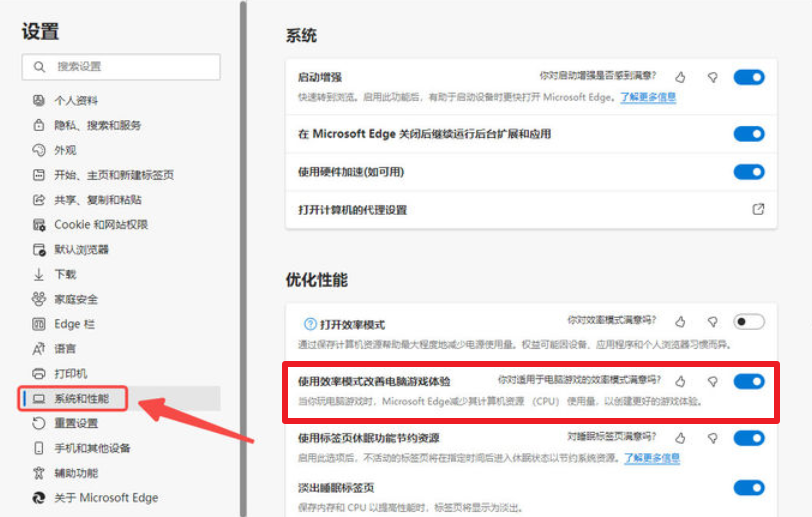Click the help icon beside 打开效率模式
The width and height of the screenshot is (812, 517).
[x=310, y=324]
